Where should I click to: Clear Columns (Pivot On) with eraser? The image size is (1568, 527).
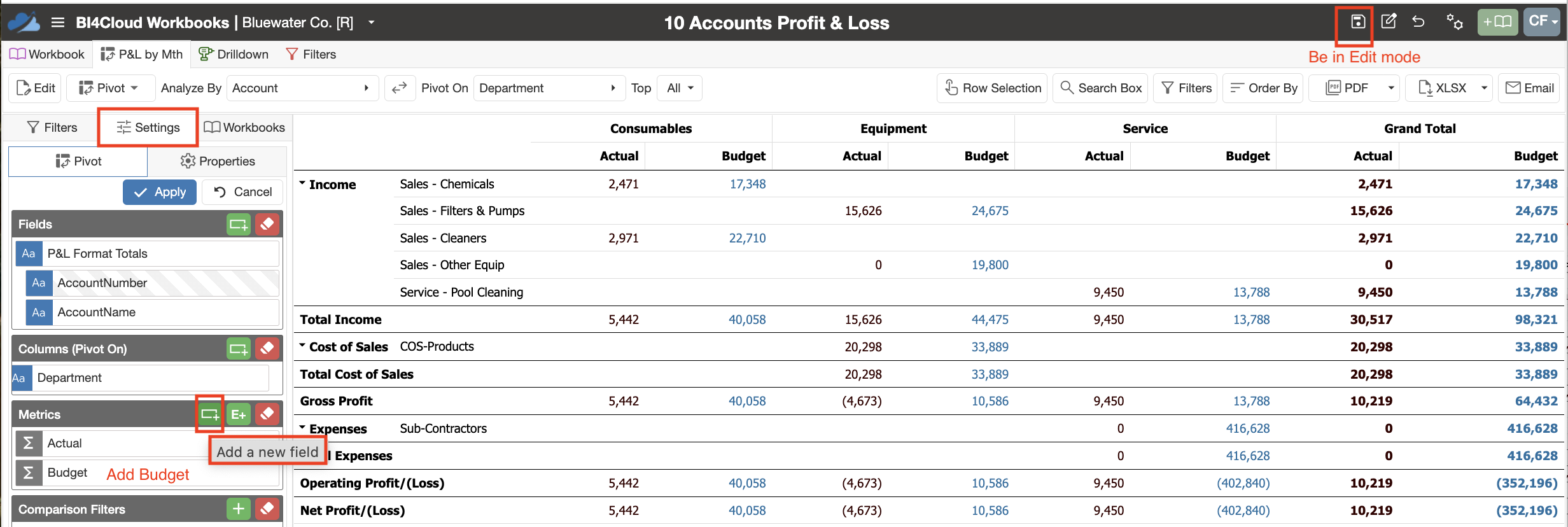click(267, 349)
